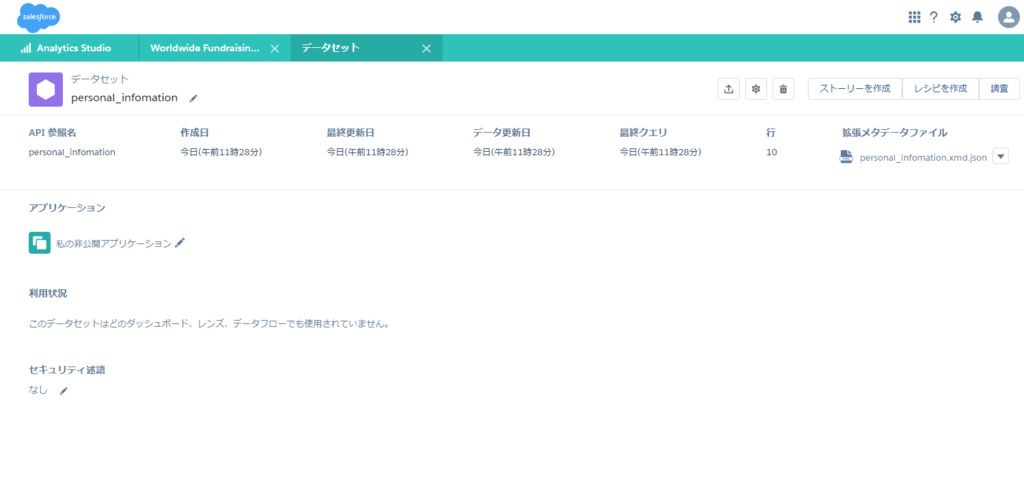This screenshot has height=480, width=1024.
Task: Click 作成日 value 今日(午前11時28分)
Action: [221, 152]
